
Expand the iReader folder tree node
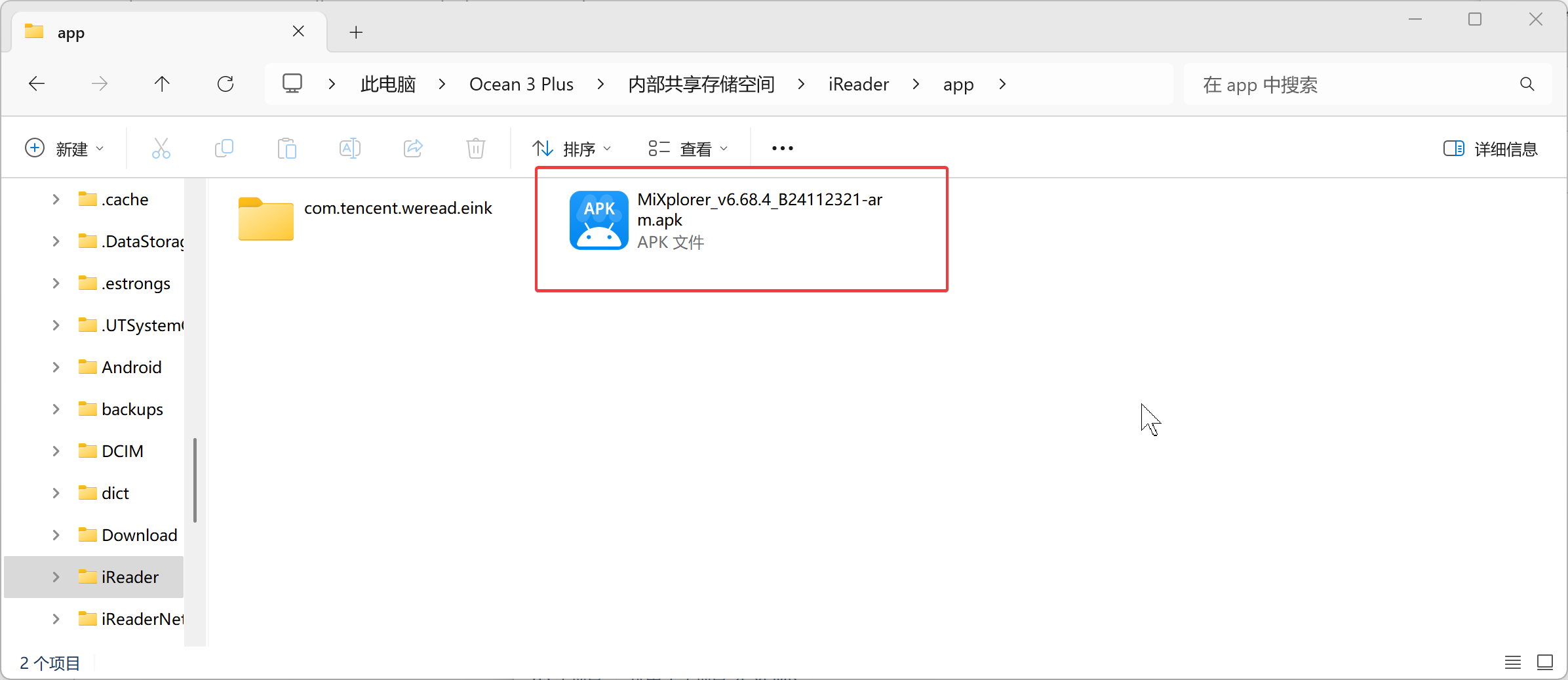56,577
